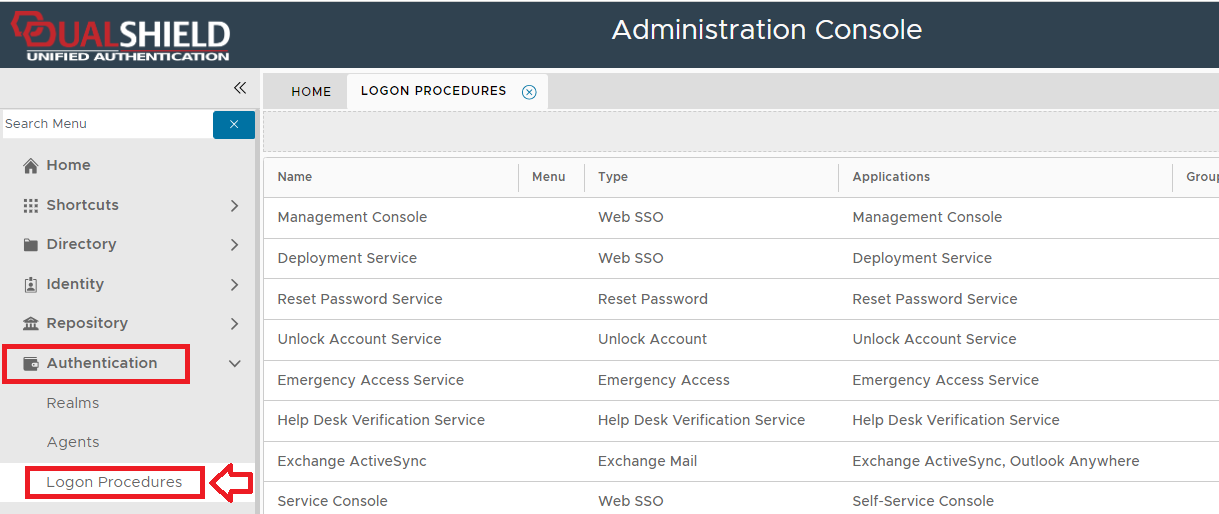The image size is (1219, 514).
Task: Expand the Directory submenu chevron
Action: coord(235,245)
